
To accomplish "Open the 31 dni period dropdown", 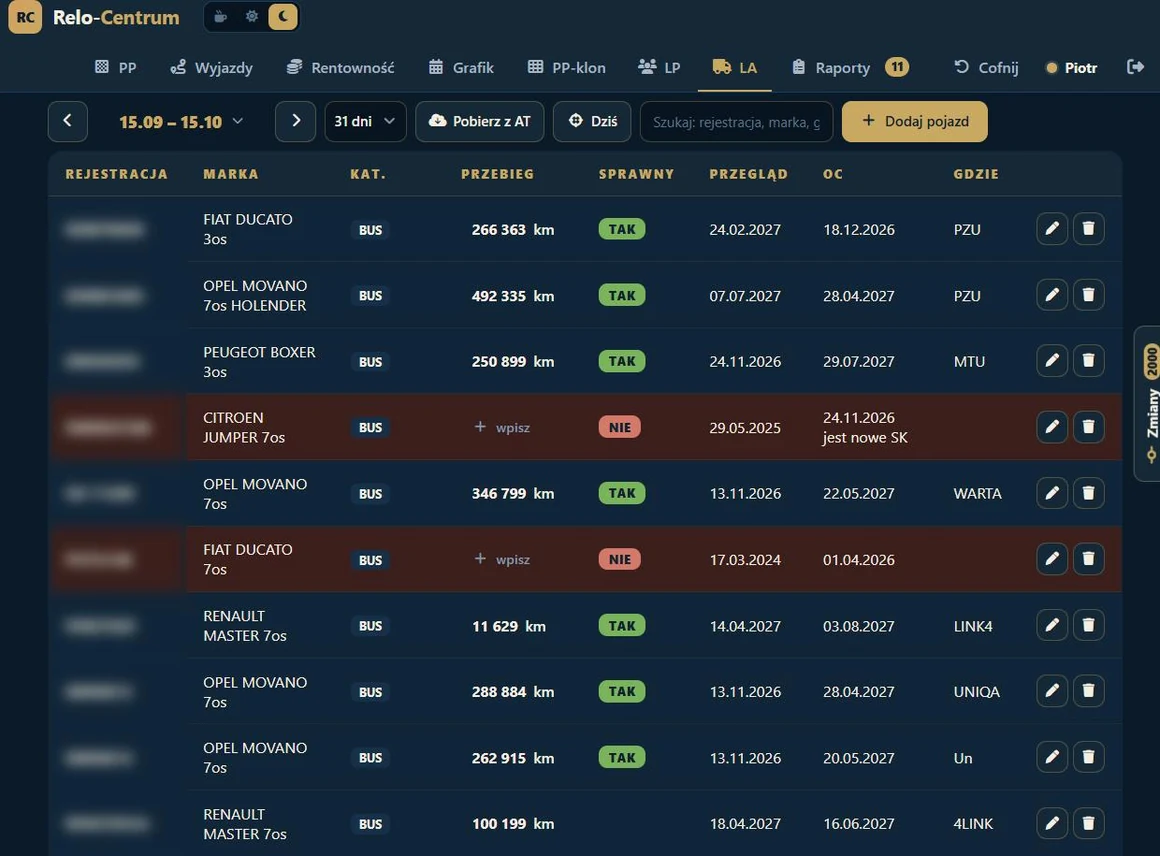I will click(365, 121).
